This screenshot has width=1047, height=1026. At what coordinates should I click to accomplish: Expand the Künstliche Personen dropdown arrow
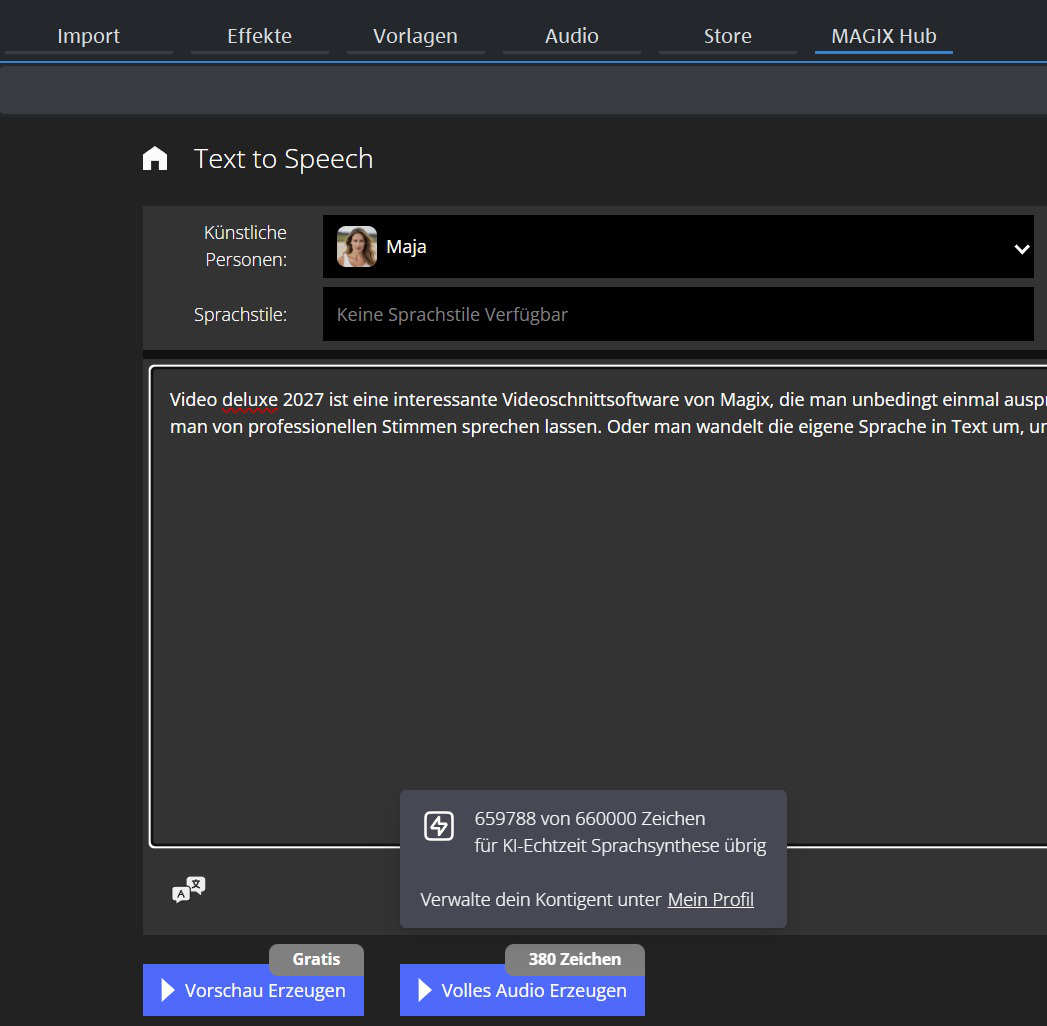point(1022,249)
